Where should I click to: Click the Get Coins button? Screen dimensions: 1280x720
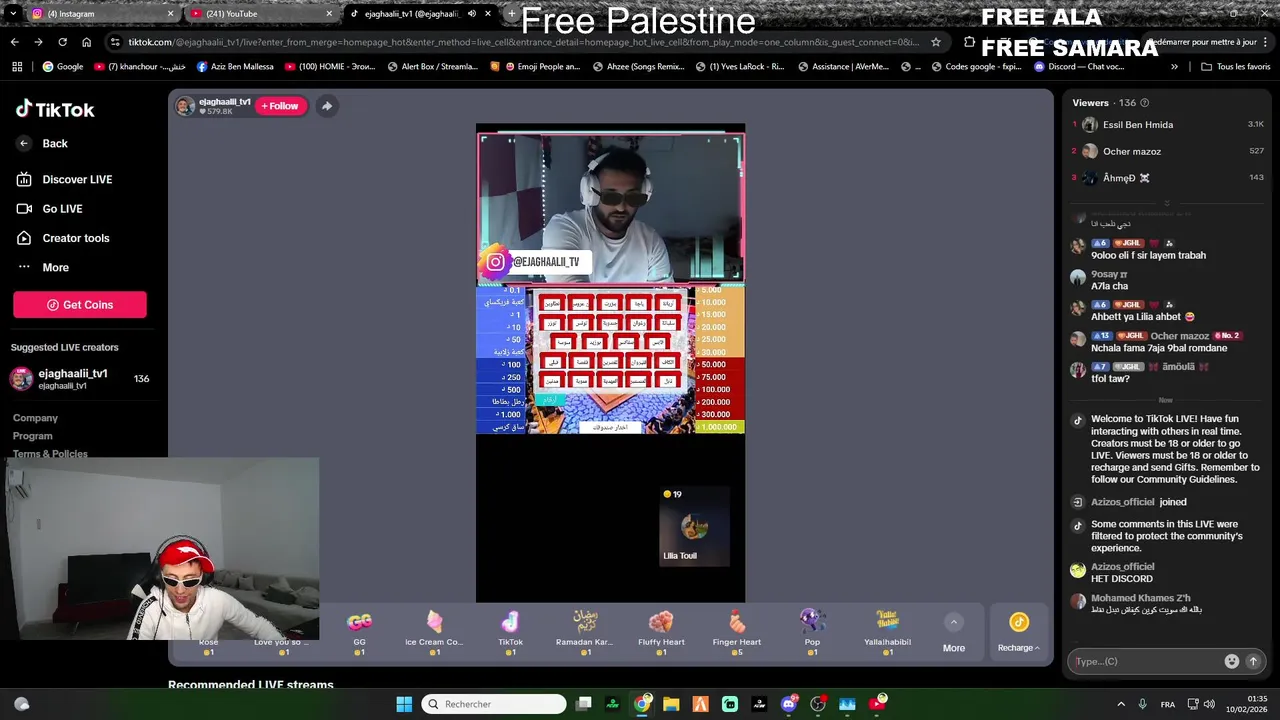(x=80, y=305)
